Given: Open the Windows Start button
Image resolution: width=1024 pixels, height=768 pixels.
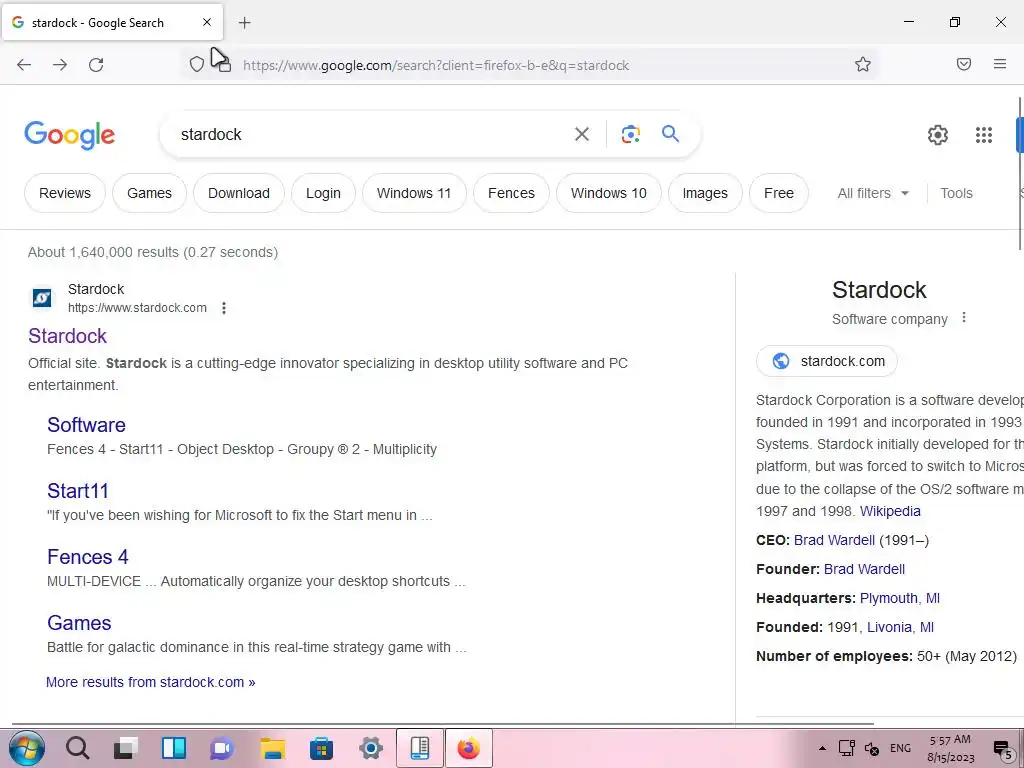Looking at the screenshot, I should (x=27, y=748).
